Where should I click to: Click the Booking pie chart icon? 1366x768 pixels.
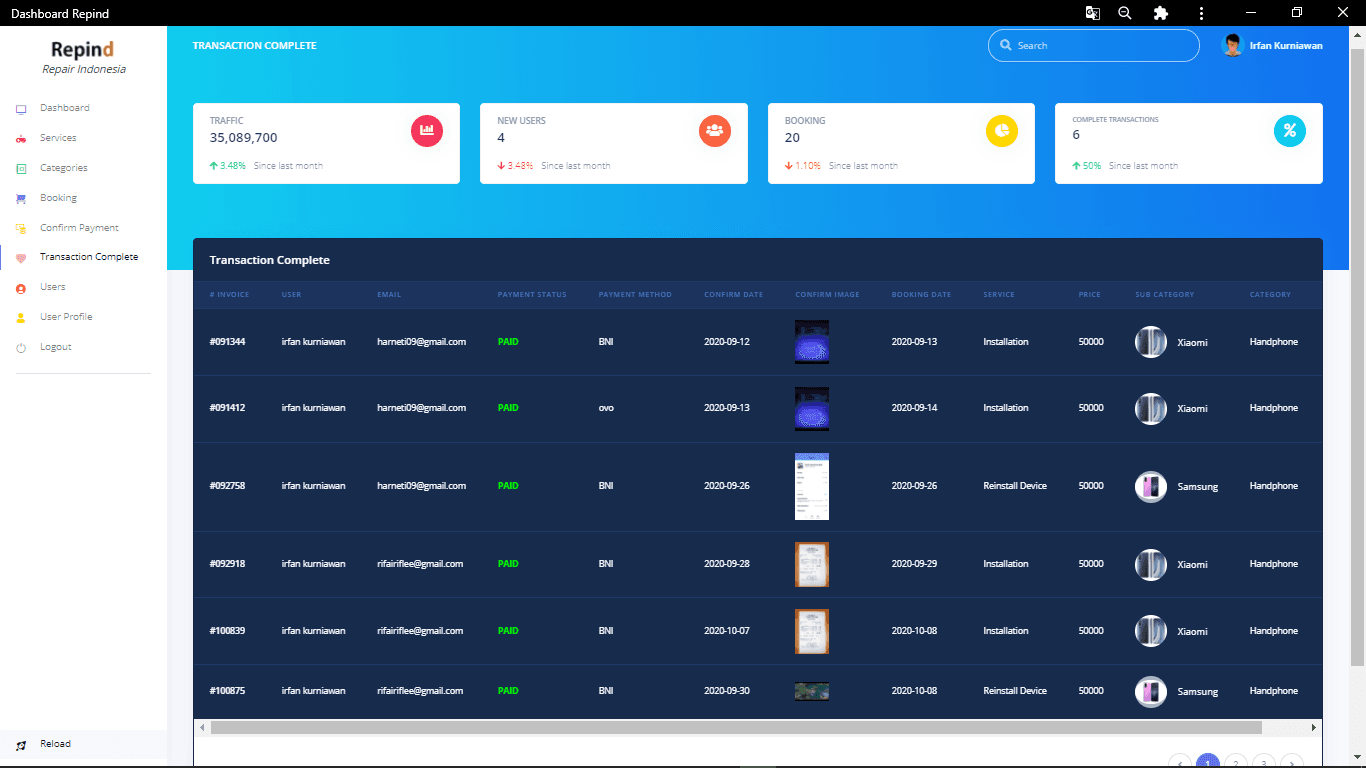pyautogui.click(x=1002, y=131)
